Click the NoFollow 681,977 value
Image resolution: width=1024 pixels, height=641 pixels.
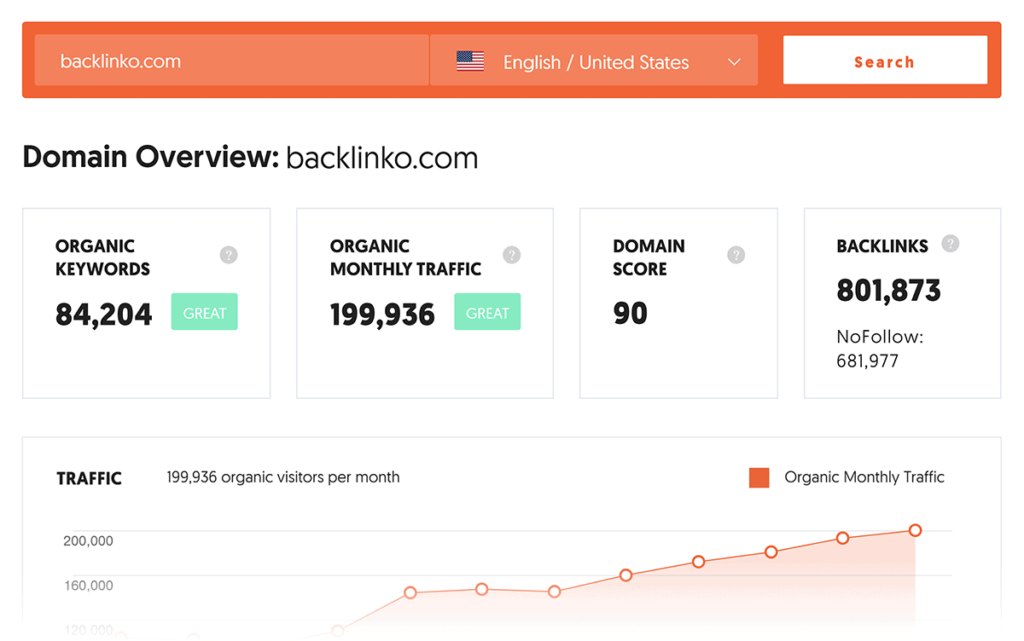pyautogui.click(x=867, y=361)
